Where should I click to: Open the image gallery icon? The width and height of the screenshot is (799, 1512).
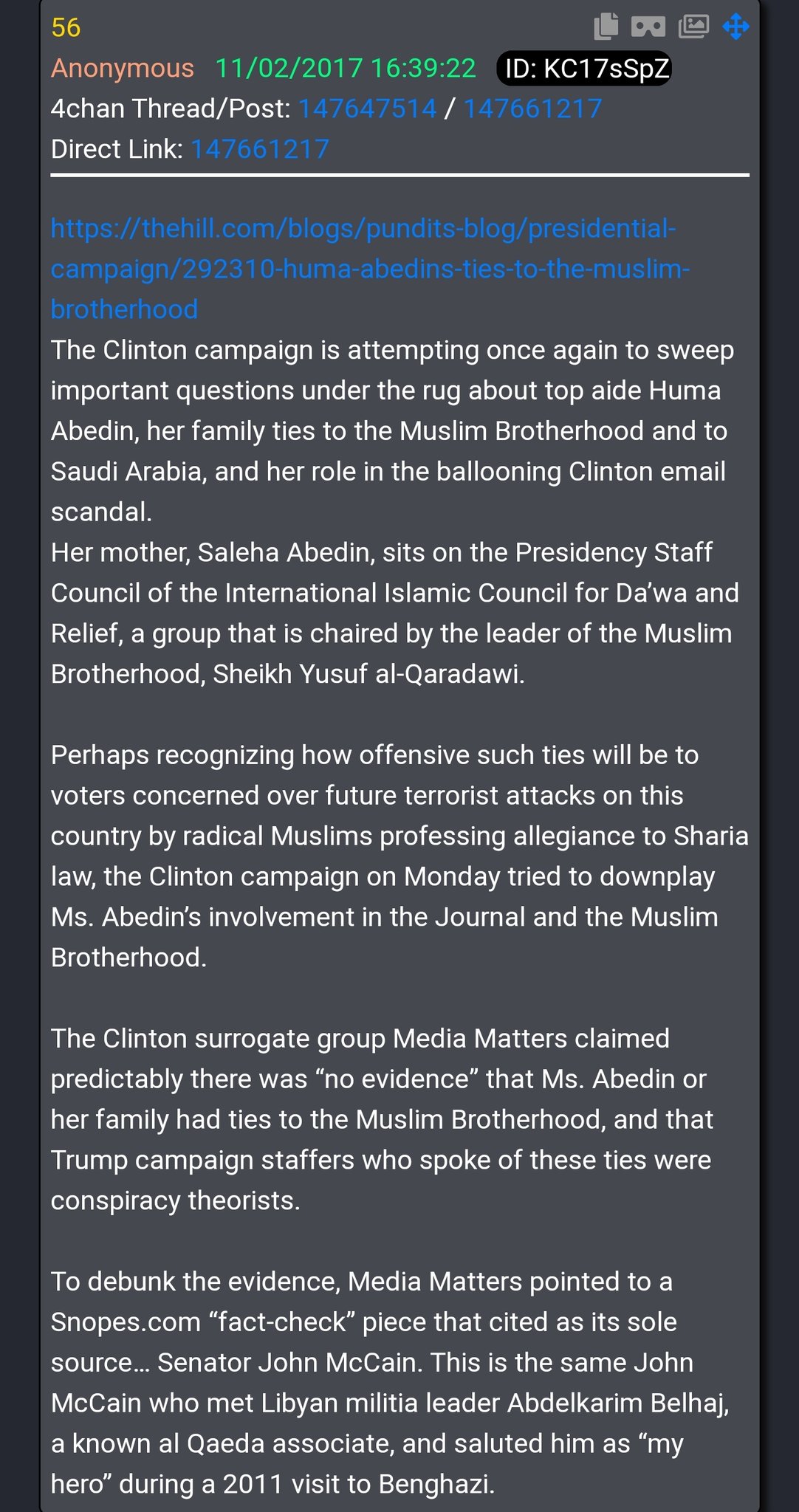693,27
